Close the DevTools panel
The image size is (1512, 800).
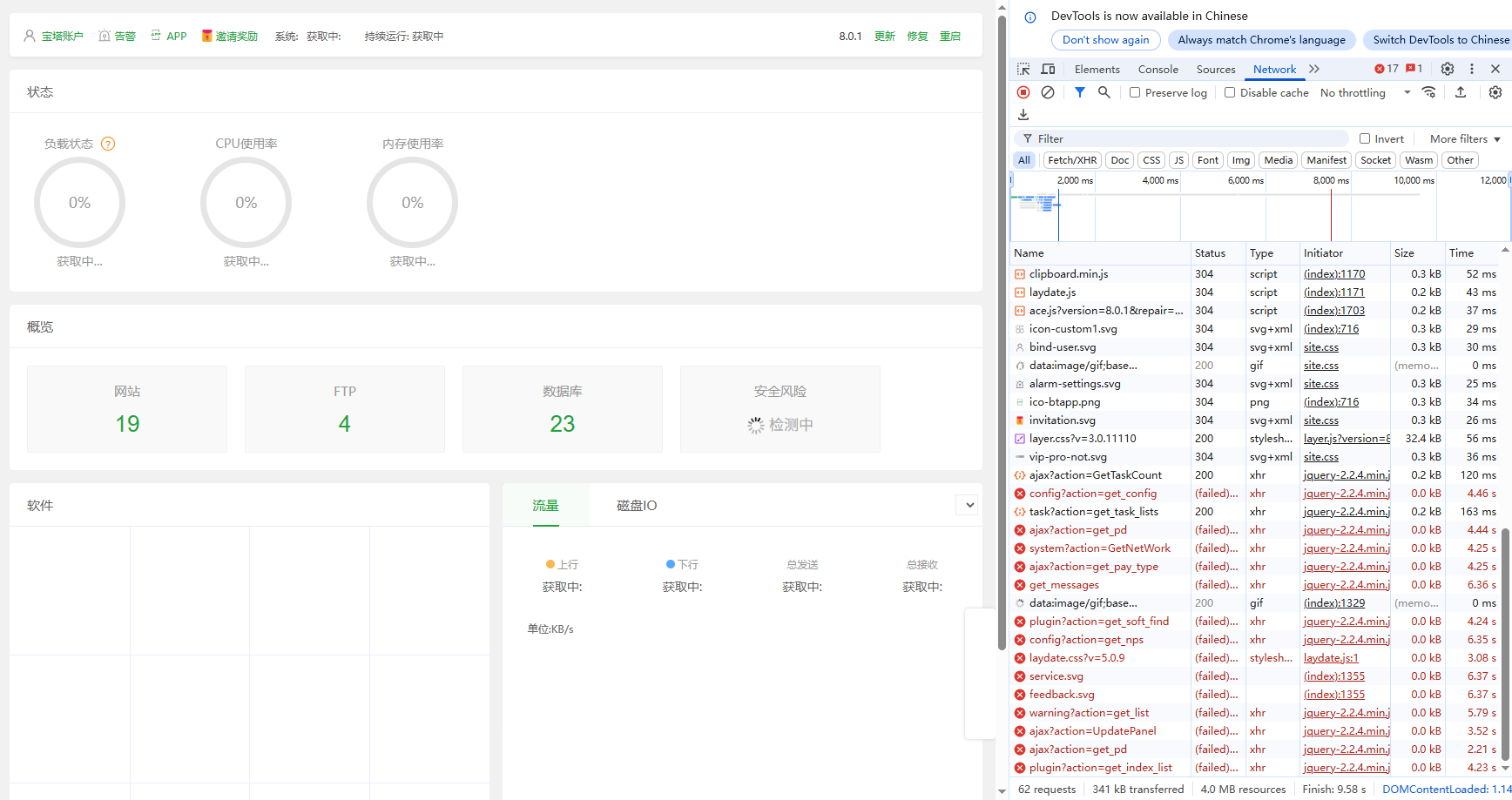[1495, 69]
